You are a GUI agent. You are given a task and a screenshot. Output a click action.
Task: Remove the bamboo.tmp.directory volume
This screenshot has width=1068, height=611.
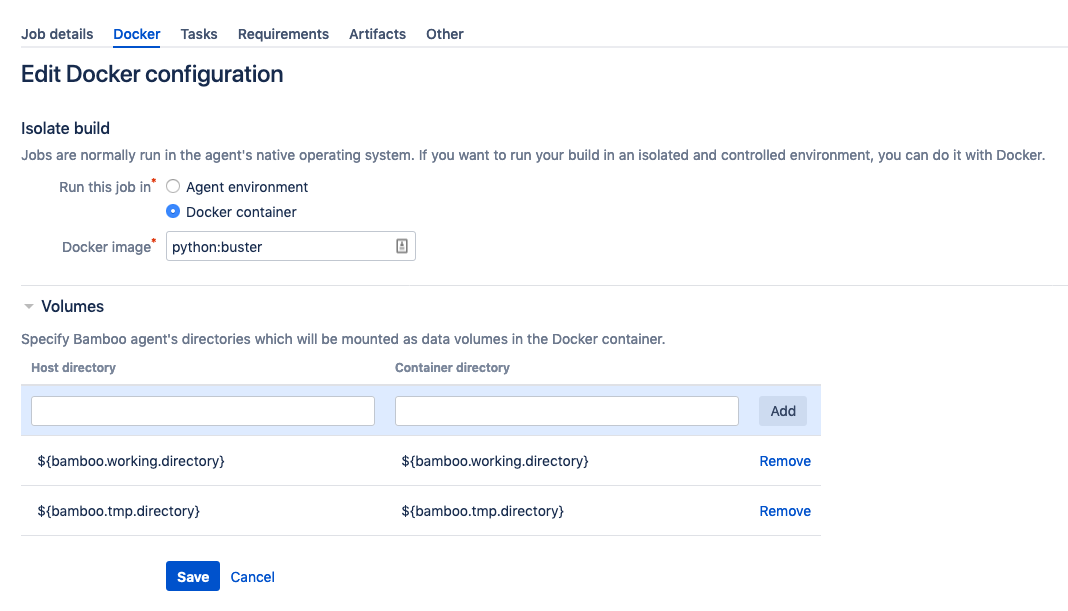coord(785,511)
